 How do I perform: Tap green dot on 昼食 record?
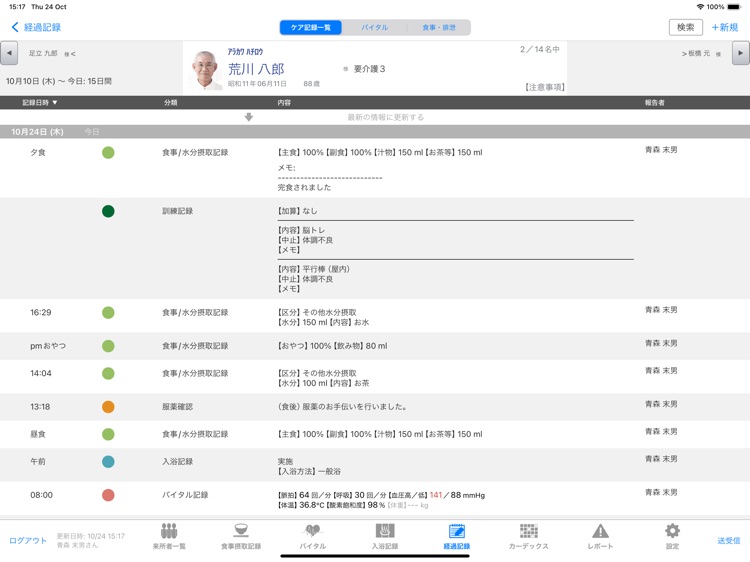tap(108, 434)
